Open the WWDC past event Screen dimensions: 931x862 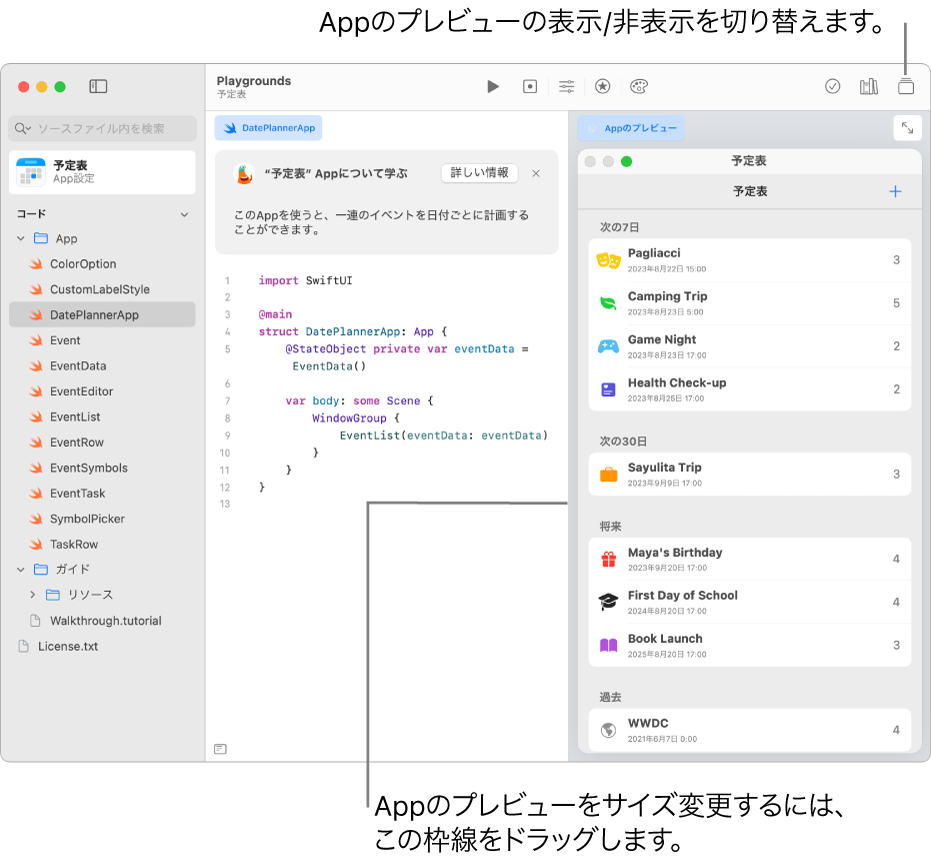(x=749, y=730)
